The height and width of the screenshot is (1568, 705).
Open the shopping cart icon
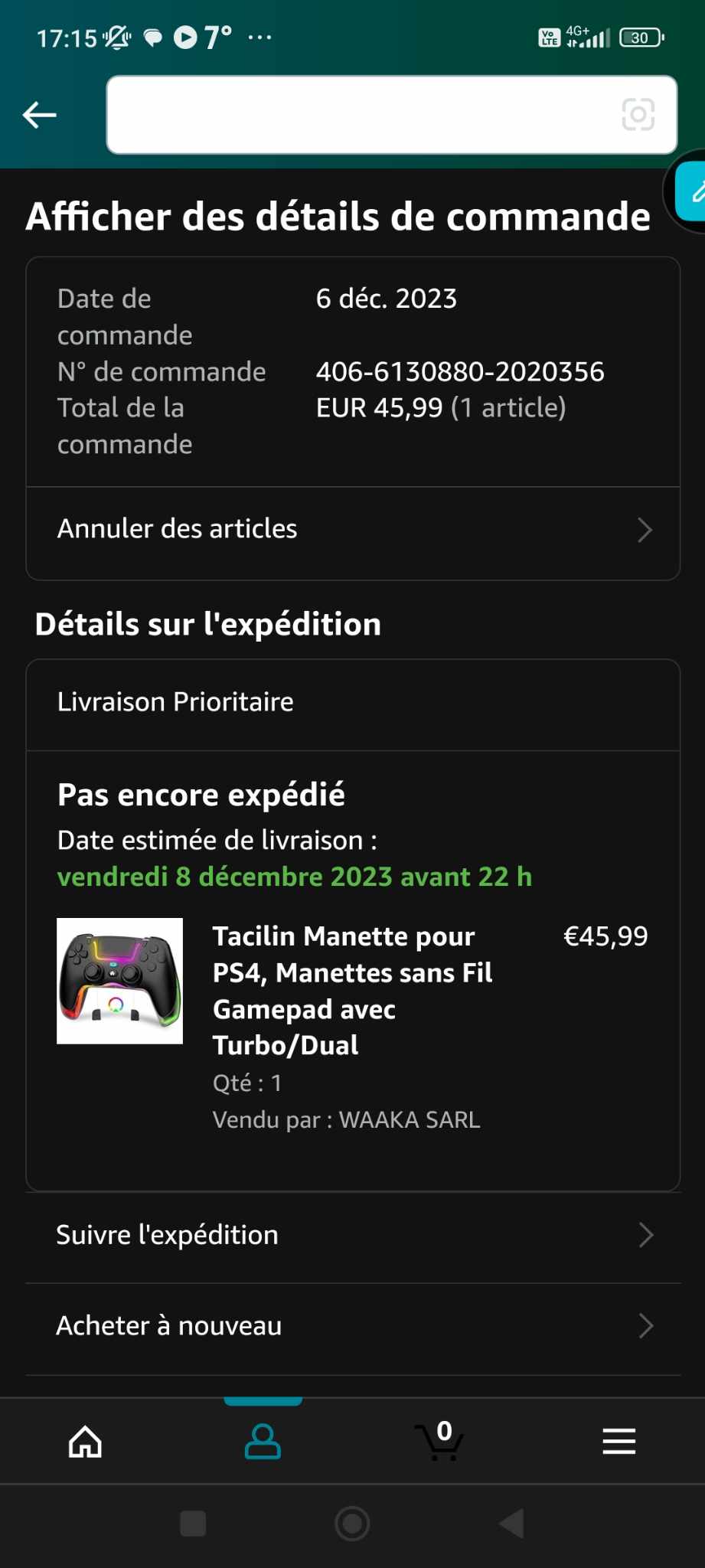(x=439, y=1442)
